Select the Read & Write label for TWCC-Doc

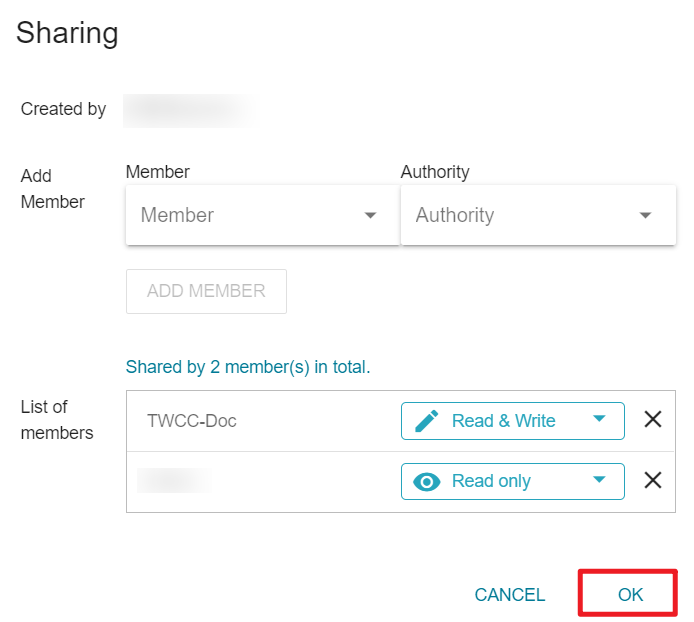click(504, 421)
